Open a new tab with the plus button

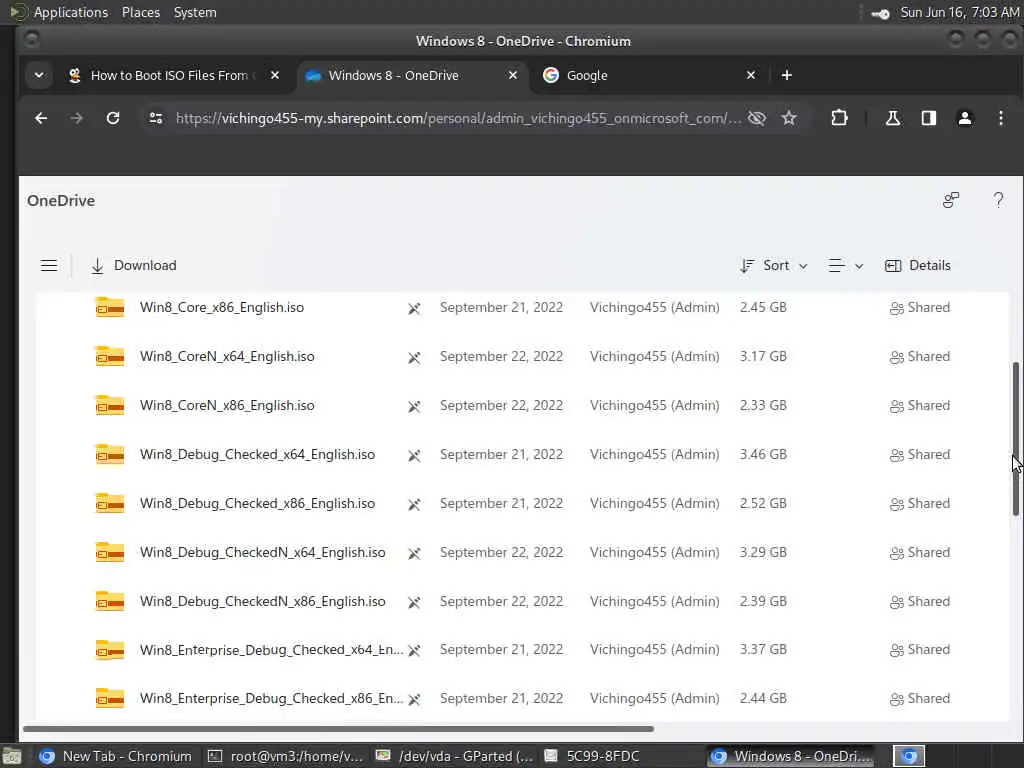[787, 75]
